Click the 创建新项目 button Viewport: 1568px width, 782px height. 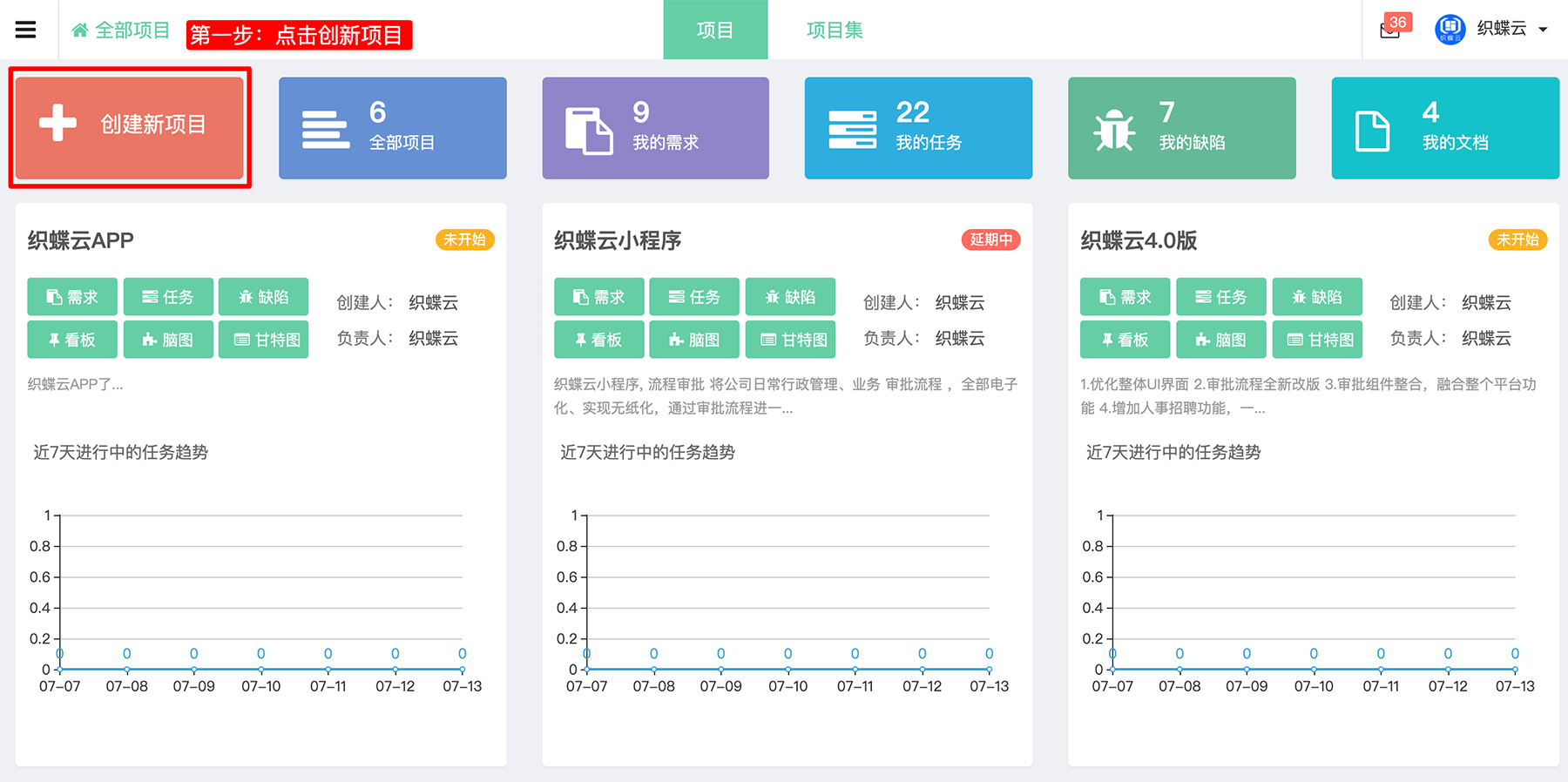pos(129,127)
